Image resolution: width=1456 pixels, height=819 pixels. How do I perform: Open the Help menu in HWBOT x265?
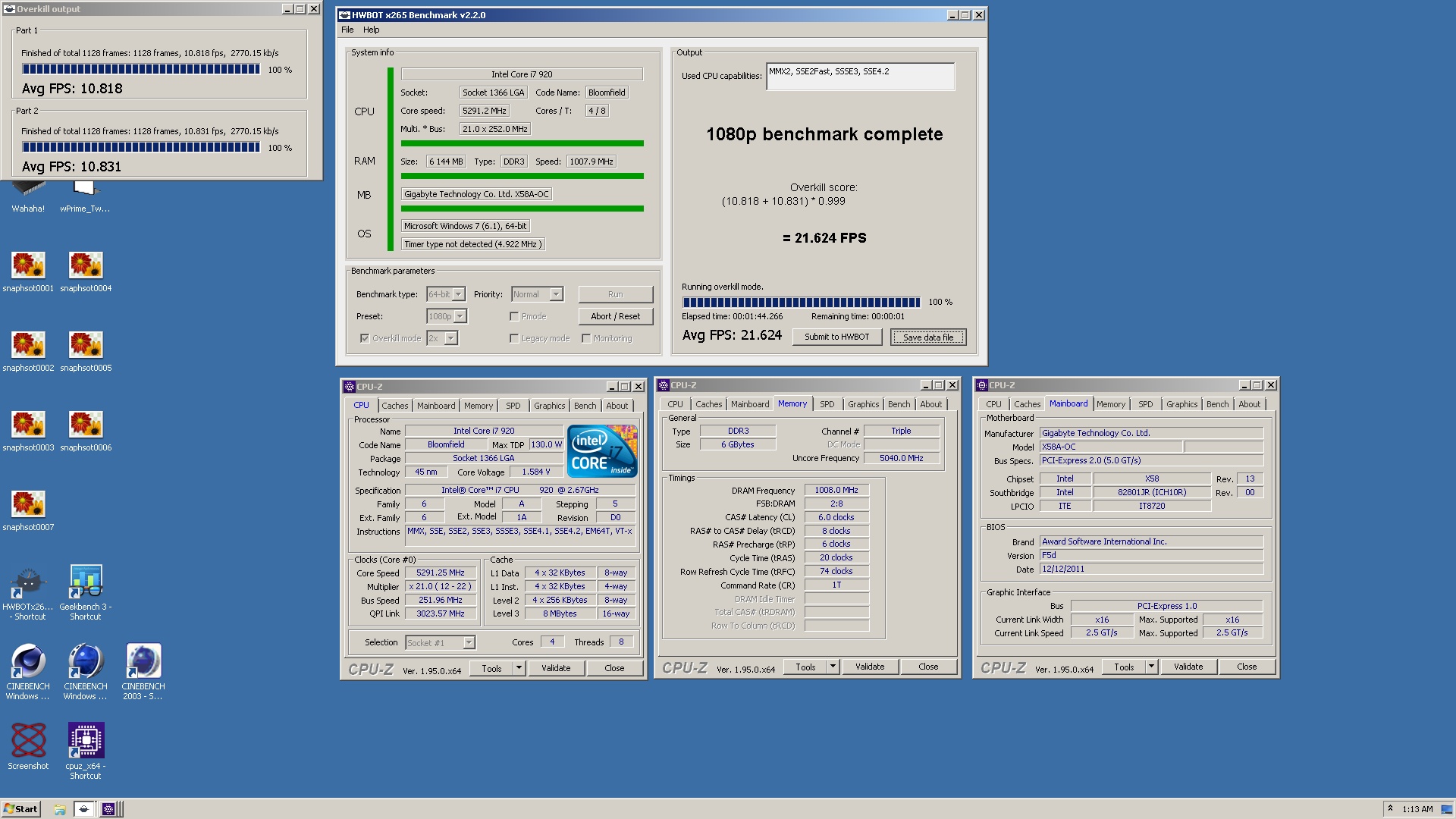pos(371,30)
